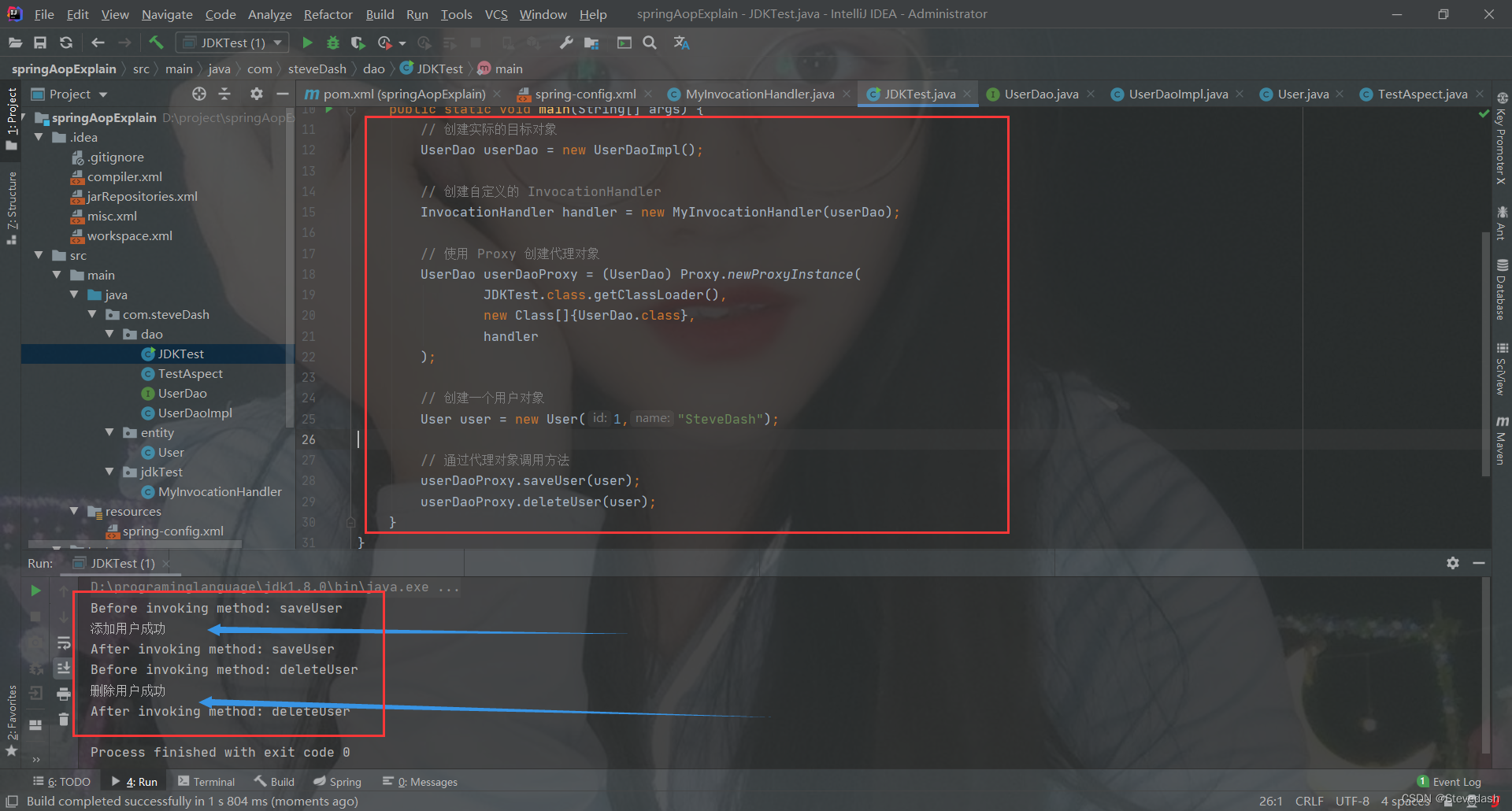This screenshot has height=811, width=1512.
Task: Toggle scroll to end in console
Action: (64, 668)
